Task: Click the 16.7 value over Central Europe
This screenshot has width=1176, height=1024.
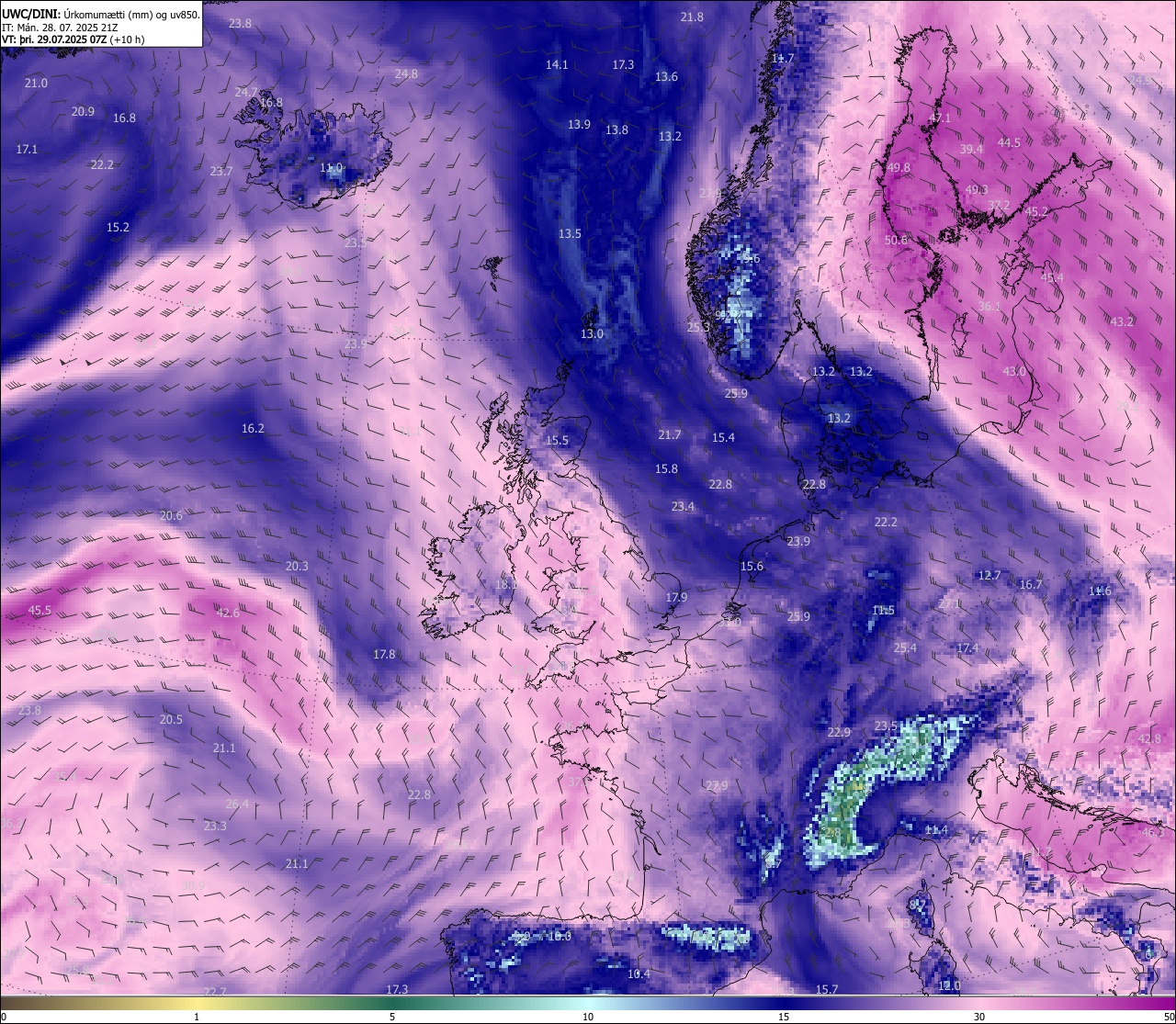Action: [1031, 584]
